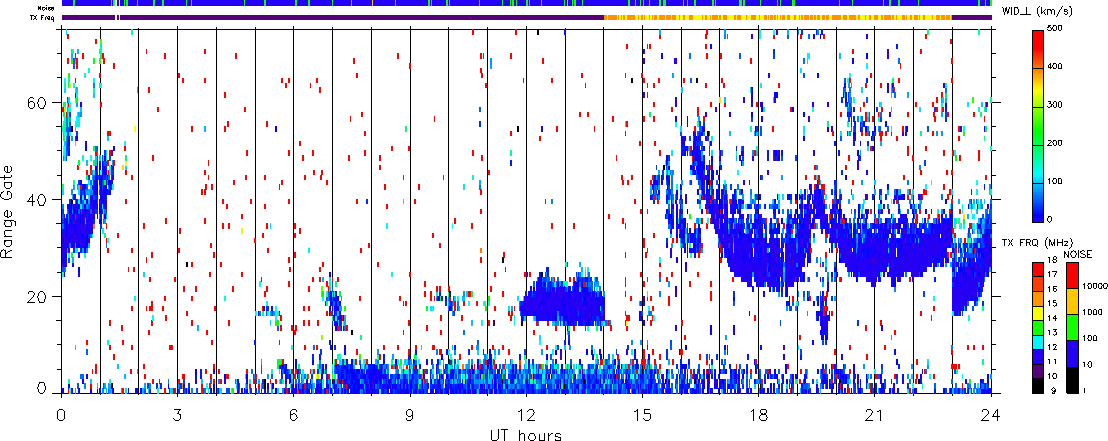Click the 1000 label on NOISE legend
The height and width of the screenshot is (441, 1108).
point(1090,310)
